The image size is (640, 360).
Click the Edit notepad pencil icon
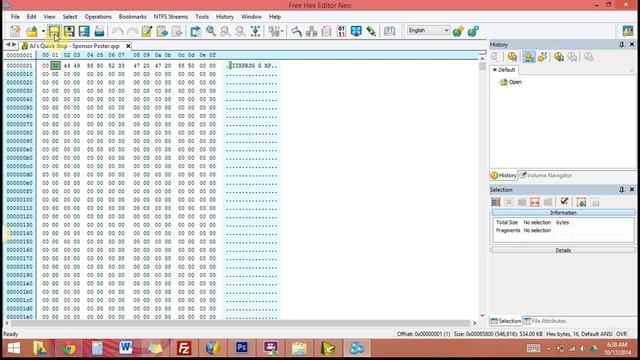147,31
